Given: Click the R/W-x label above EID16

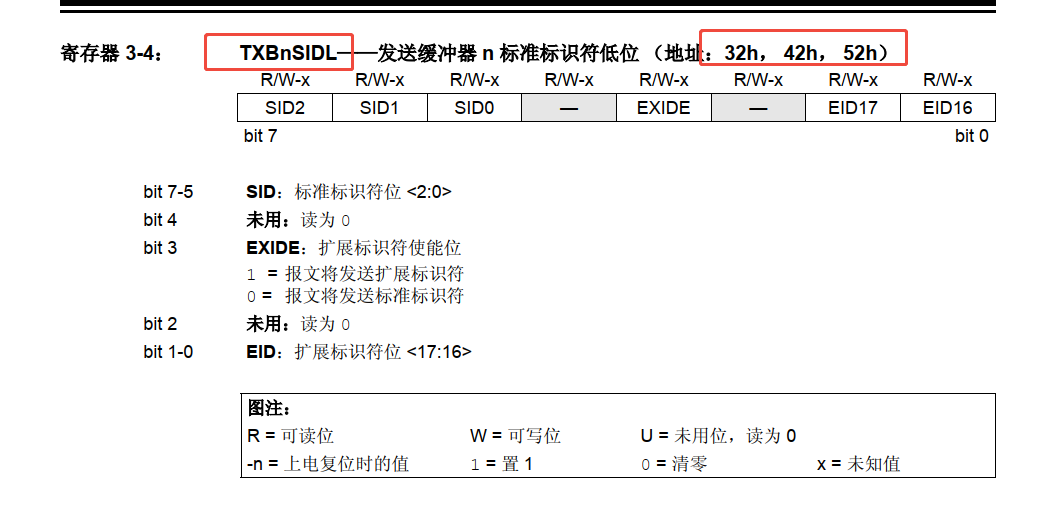Looking at the screenshot, I should pyautogui.click(x=948, y=81).
